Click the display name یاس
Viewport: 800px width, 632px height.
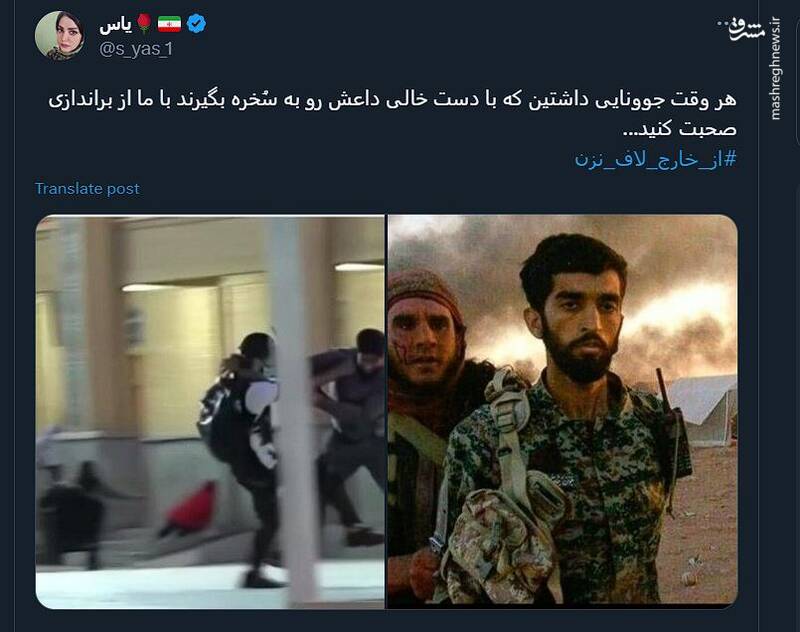(x=116, y=24)
